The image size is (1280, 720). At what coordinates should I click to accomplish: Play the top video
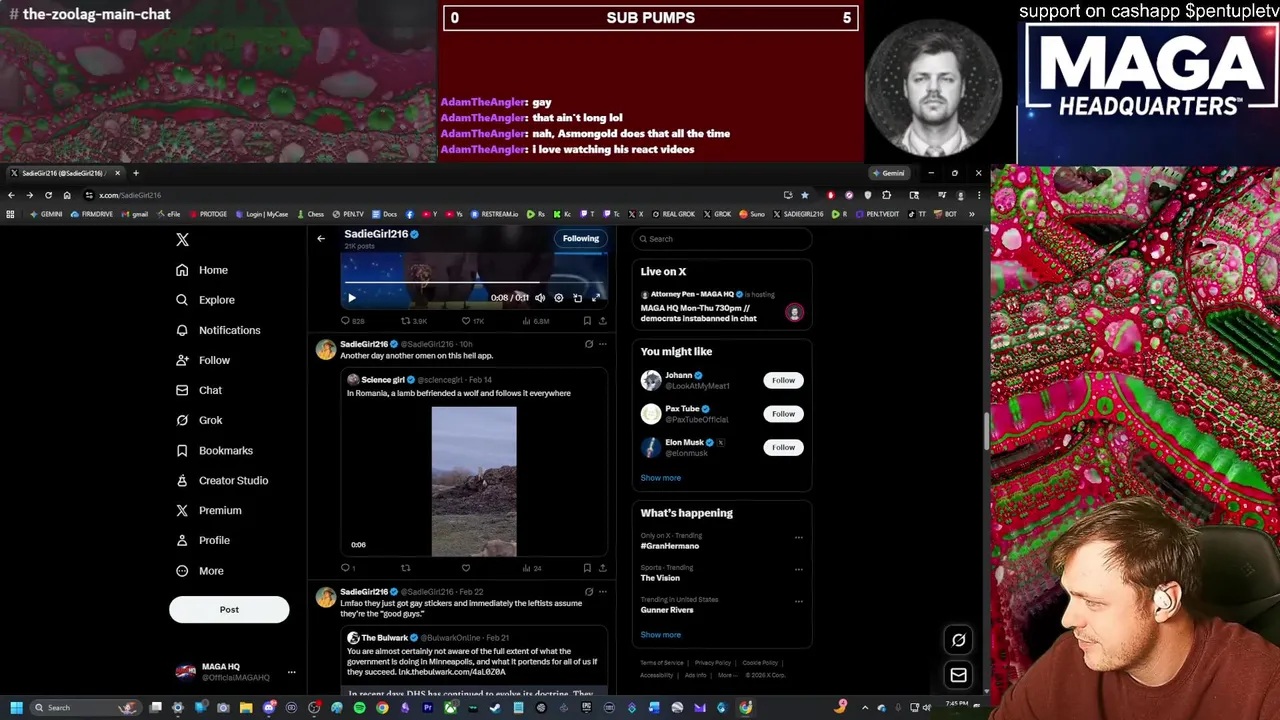[x=351, y=297]
